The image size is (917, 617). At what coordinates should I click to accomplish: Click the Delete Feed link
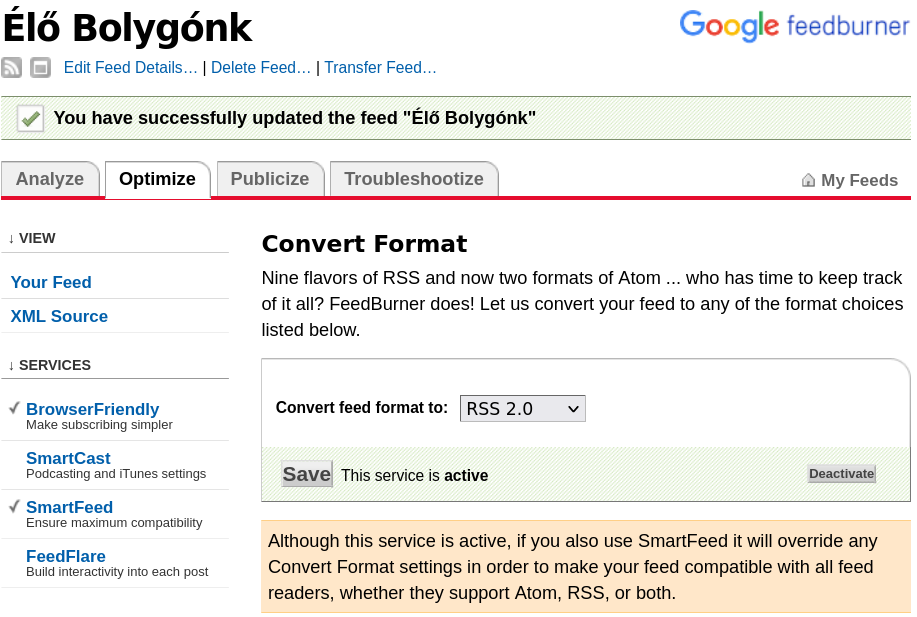tap(261, 68)
